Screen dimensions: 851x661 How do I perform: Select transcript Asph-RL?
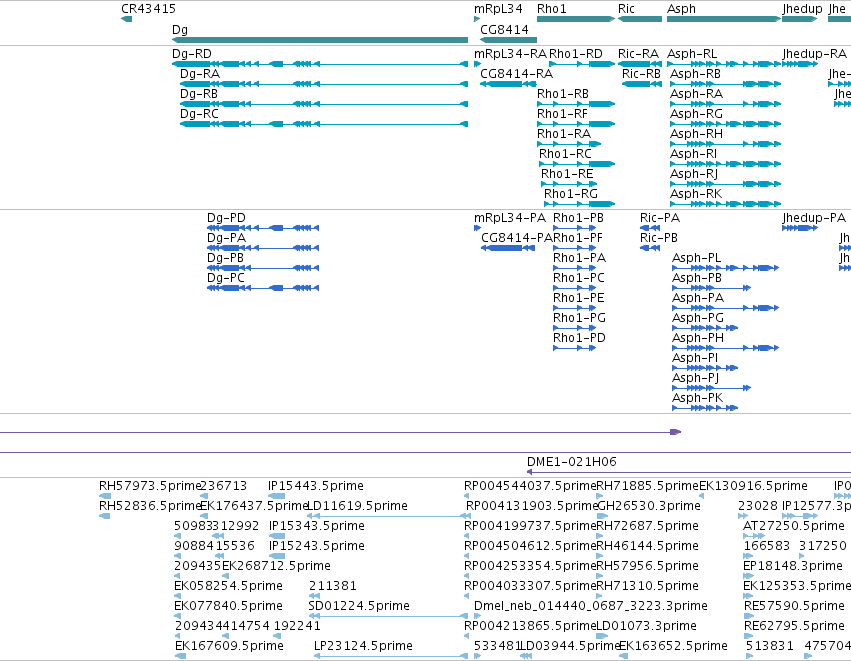point(724,64)
